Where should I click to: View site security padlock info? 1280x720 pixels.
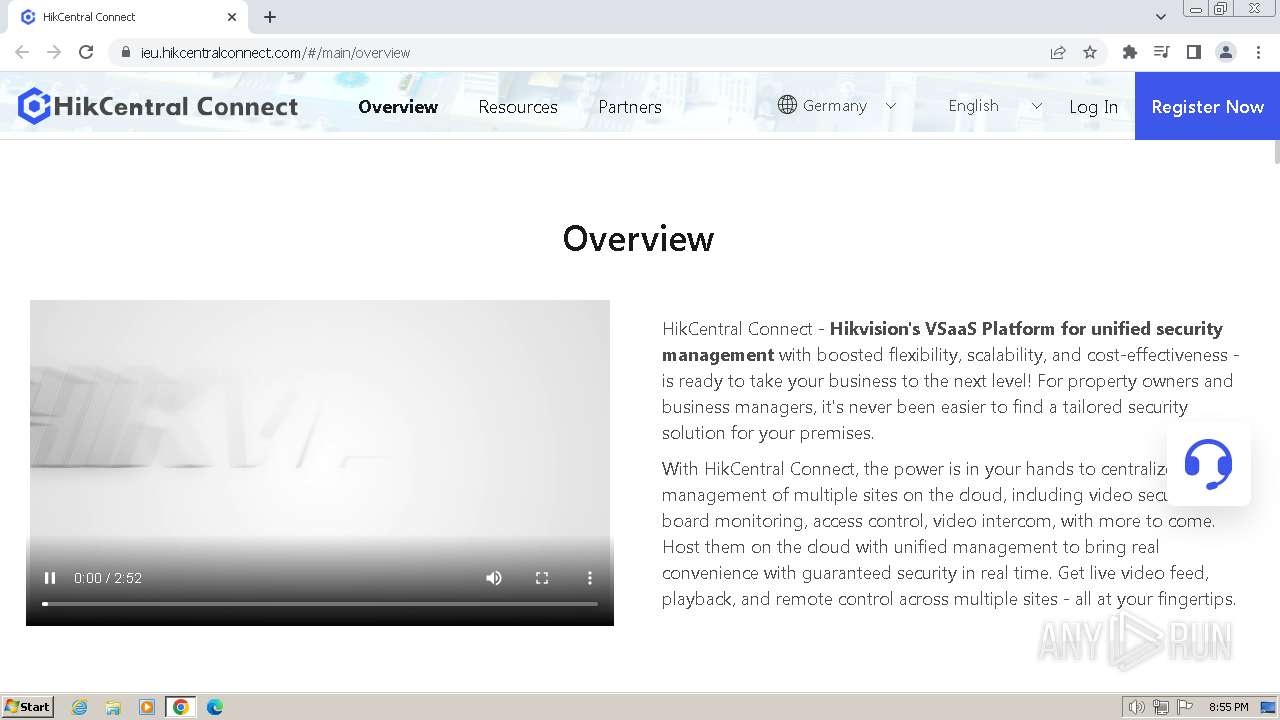(125, 52)
